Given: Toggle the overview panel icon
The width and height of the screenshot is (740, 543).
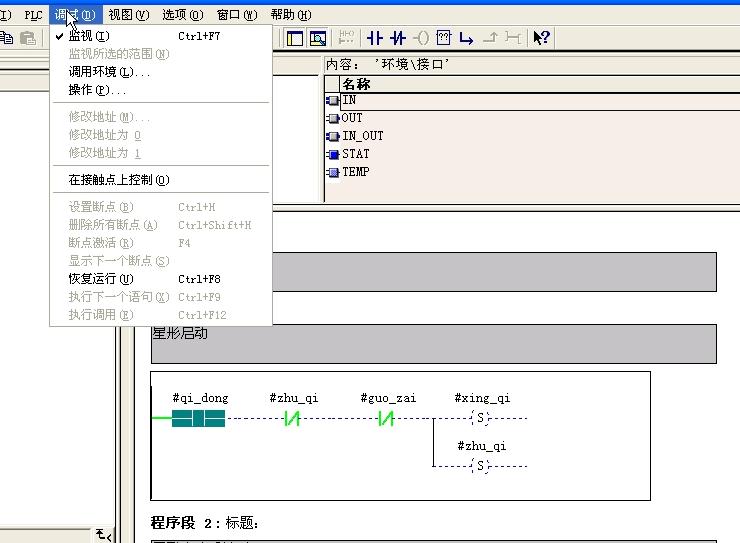Looking at the screenshot, I should point(295,38).
